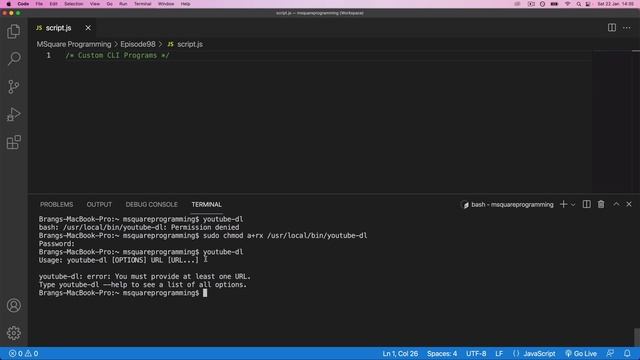
Task: Open the Run menu
Action: [x=123, y=4]
